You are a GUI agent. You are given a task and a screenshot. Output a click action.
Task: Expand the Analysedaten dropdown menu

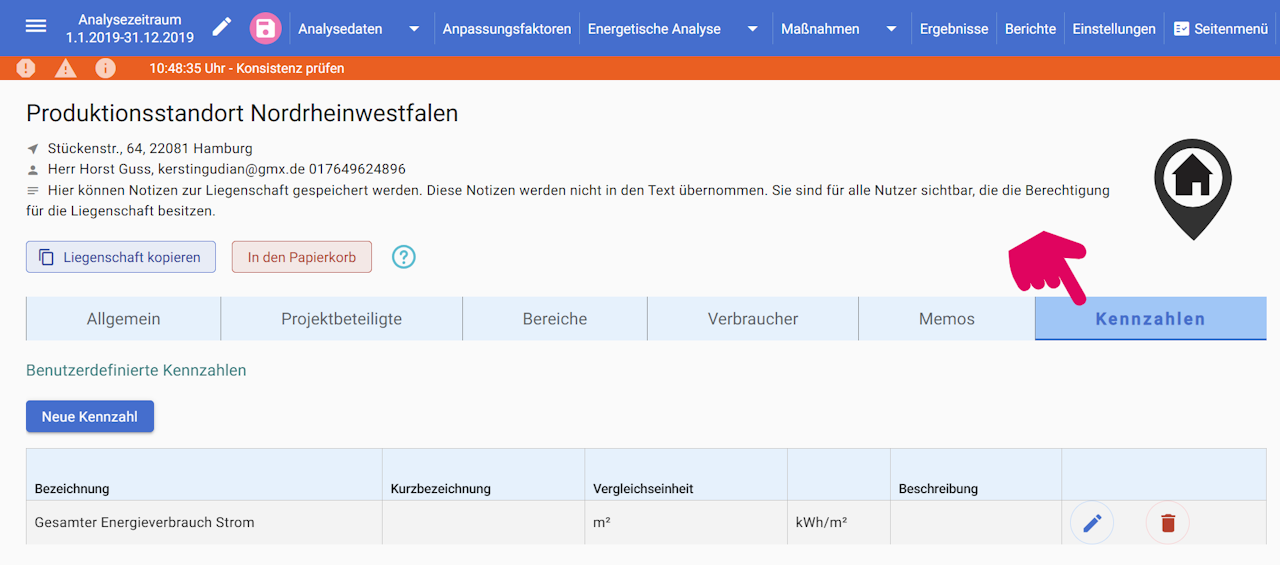414,29
